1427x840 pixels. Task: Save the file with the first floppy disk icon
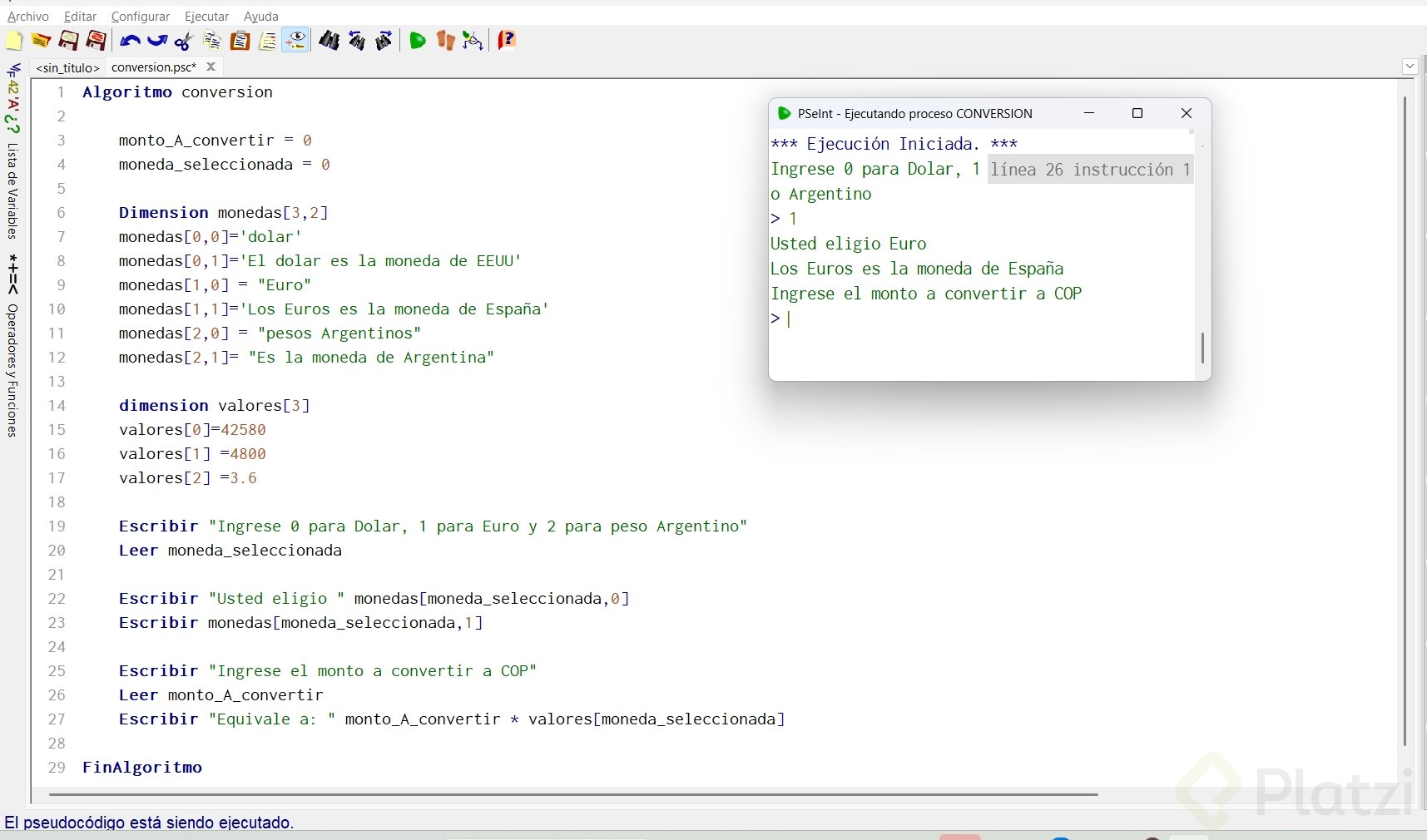pos(69,41)
